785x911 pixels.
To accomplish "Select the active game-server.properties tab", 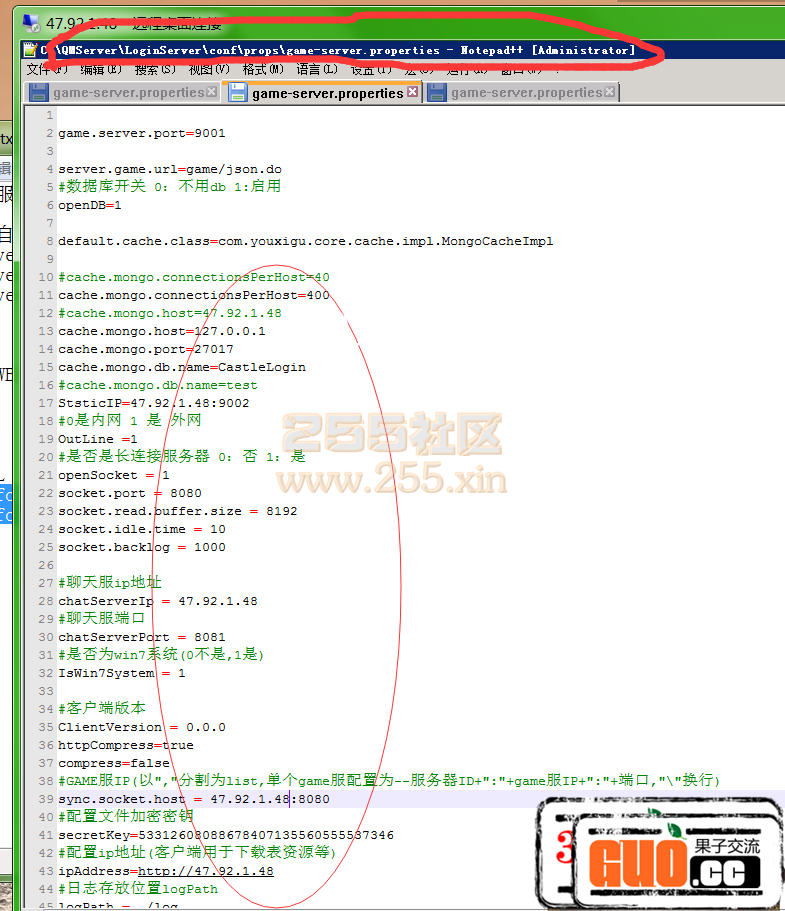I will [326, 93].
